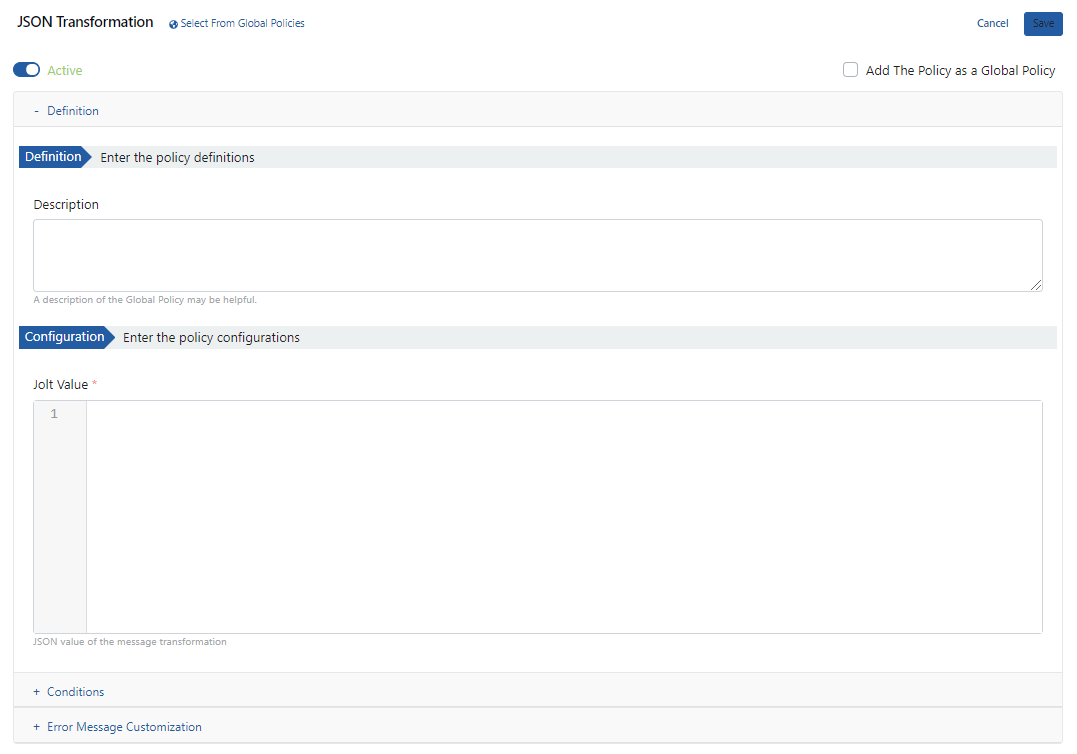Select the blue Definition step tag
Image resolution: width=1077 pixels, height=754 pixels.
[54, 157]
